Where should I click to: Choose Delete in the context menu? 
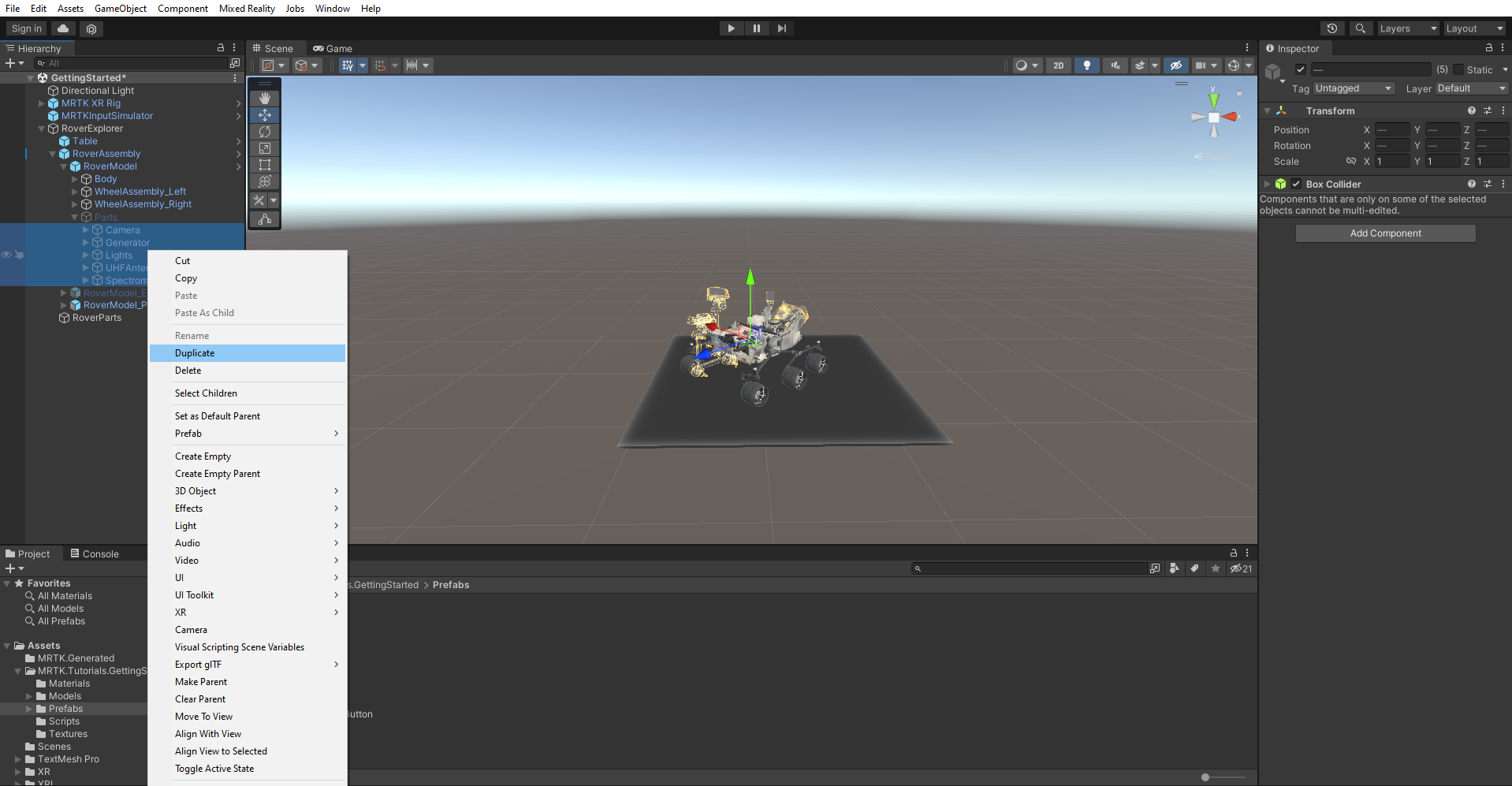248,371
